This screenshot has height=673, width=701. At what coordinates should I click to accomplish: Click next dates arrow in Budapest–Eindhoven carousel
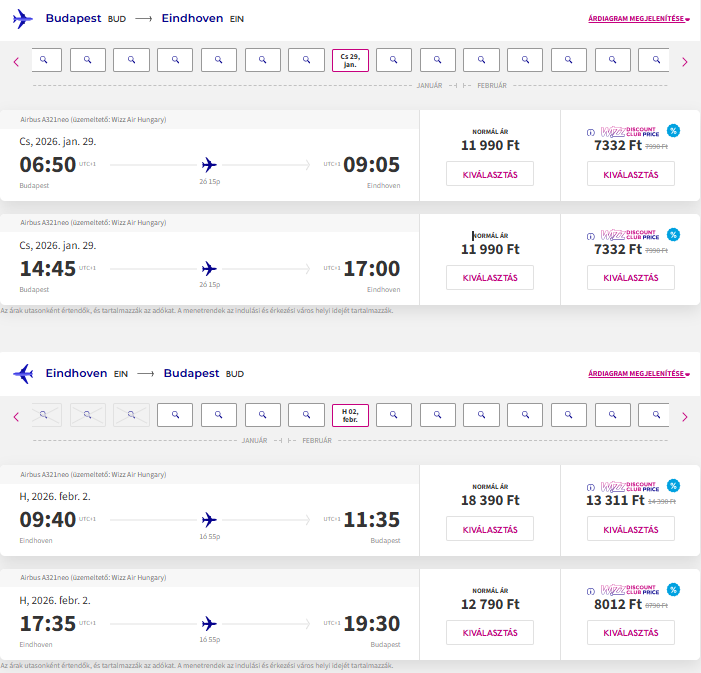[684, 62]
